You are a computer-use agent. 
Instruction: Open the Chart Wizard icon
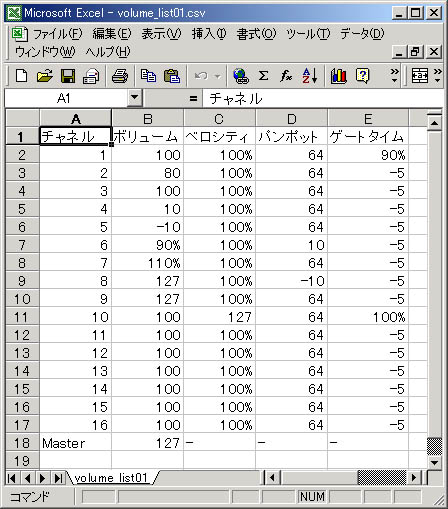(339, 76)
